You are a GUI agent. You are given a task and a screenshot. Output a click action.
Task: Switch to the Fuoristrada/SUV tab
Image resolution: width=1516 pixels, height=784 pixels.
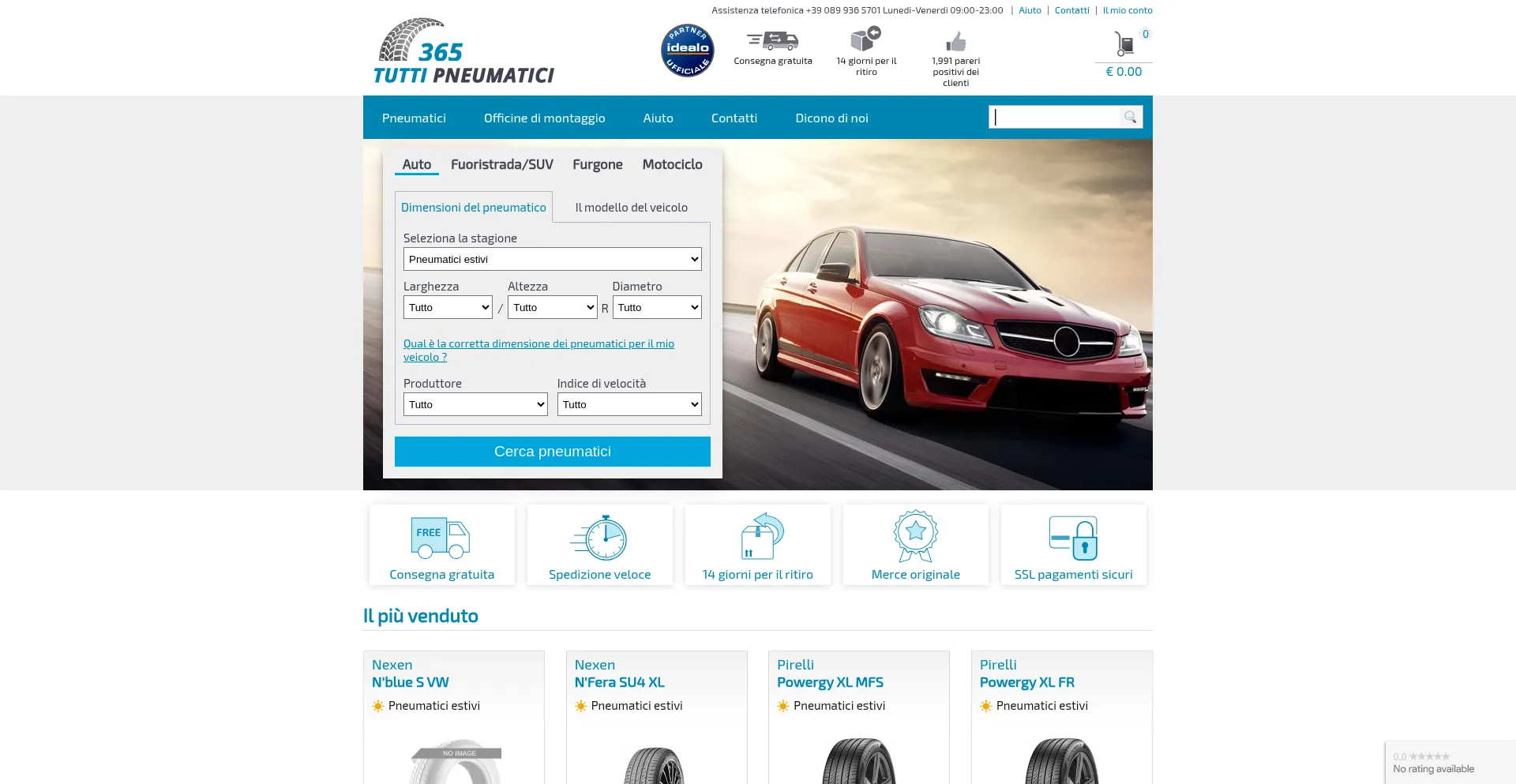tap(501, 164)
